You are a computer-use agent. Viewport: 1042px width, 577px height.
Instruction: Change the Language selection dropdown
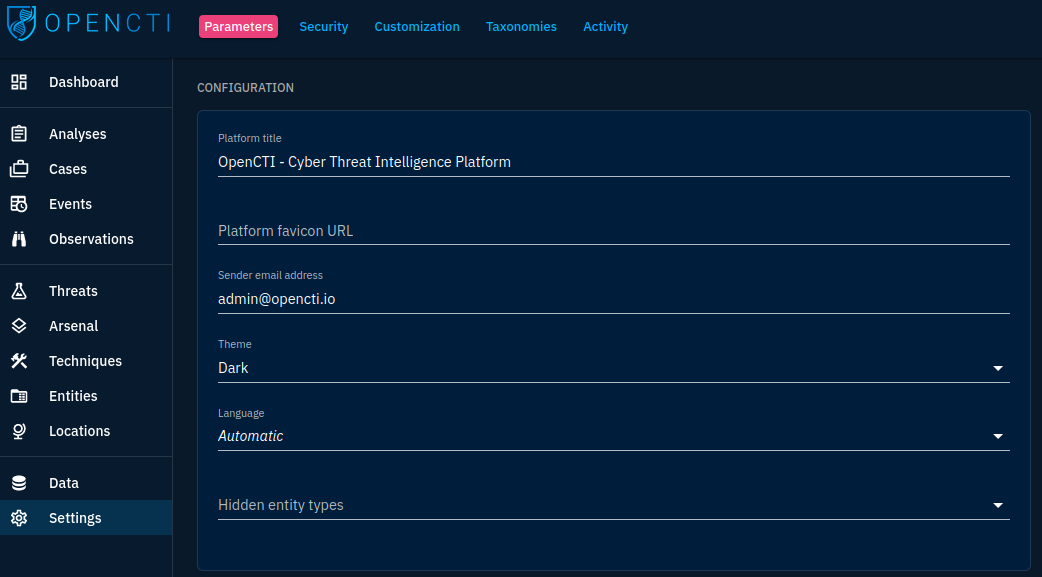pos(997,436)
